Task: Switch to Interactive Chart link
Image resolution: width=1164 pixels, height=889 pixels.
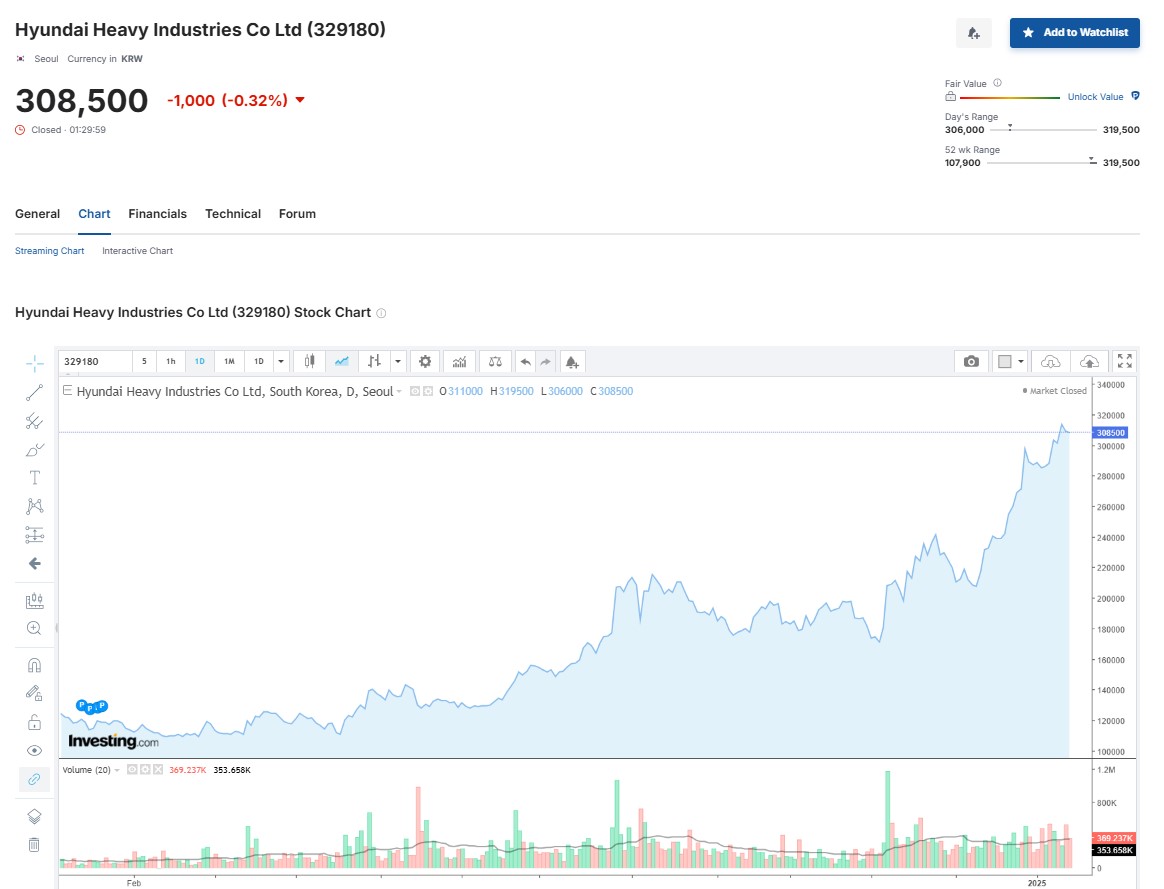Action: [x=137, y=251]
